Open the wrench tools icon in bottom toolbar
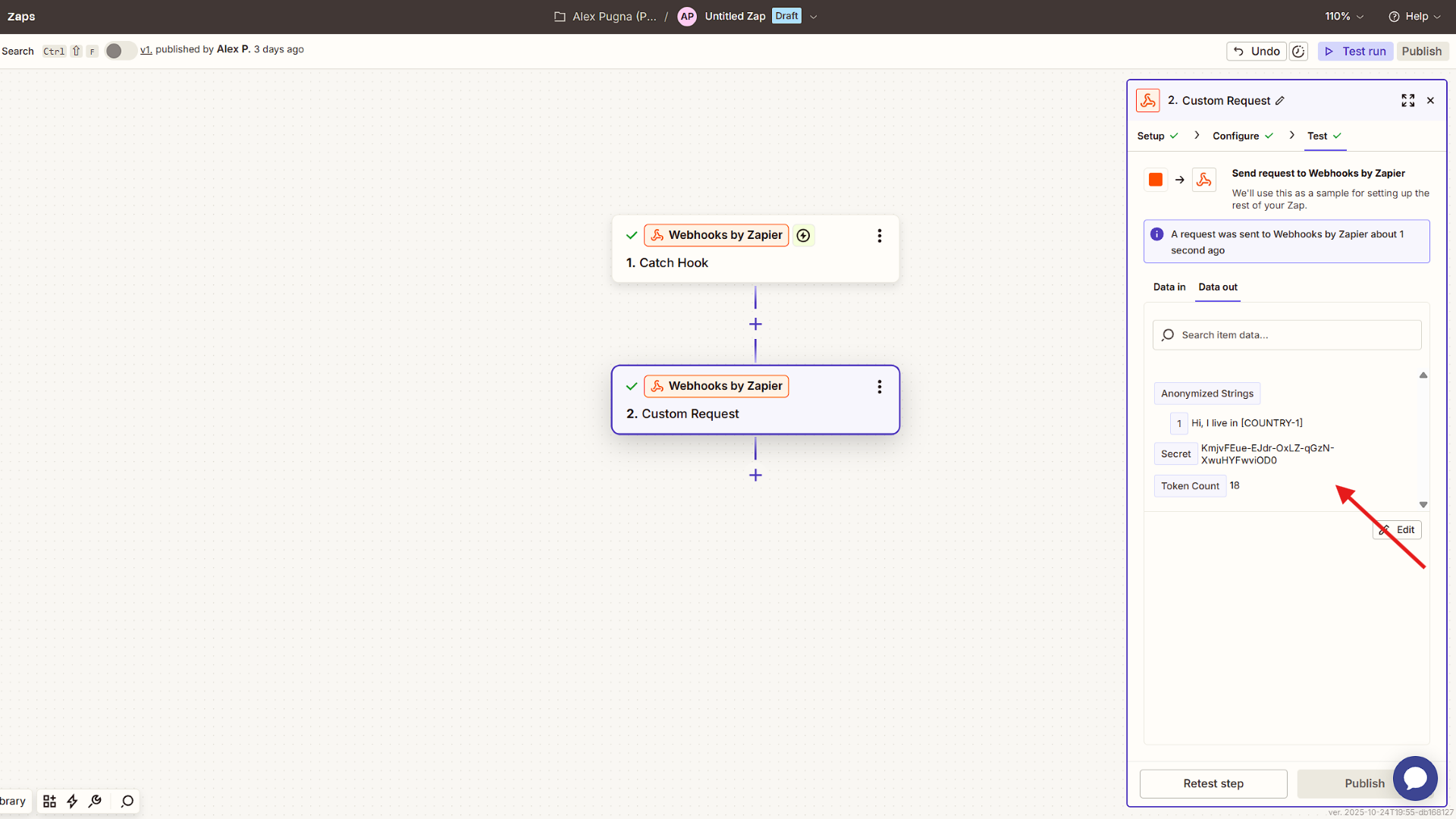Viewport: 1456px width, 819px height. coord(96,801)
